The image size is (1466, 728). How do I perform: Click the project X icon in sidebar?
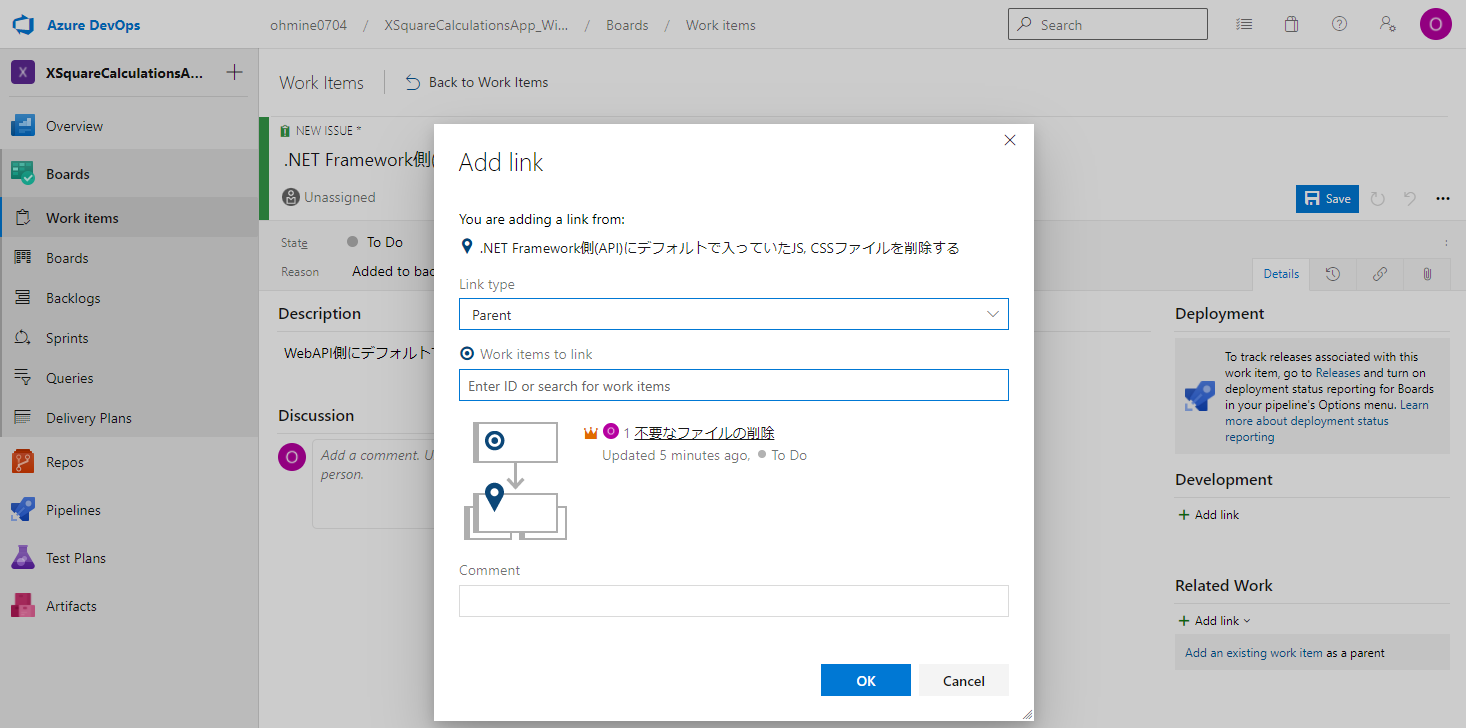(23, 73)
